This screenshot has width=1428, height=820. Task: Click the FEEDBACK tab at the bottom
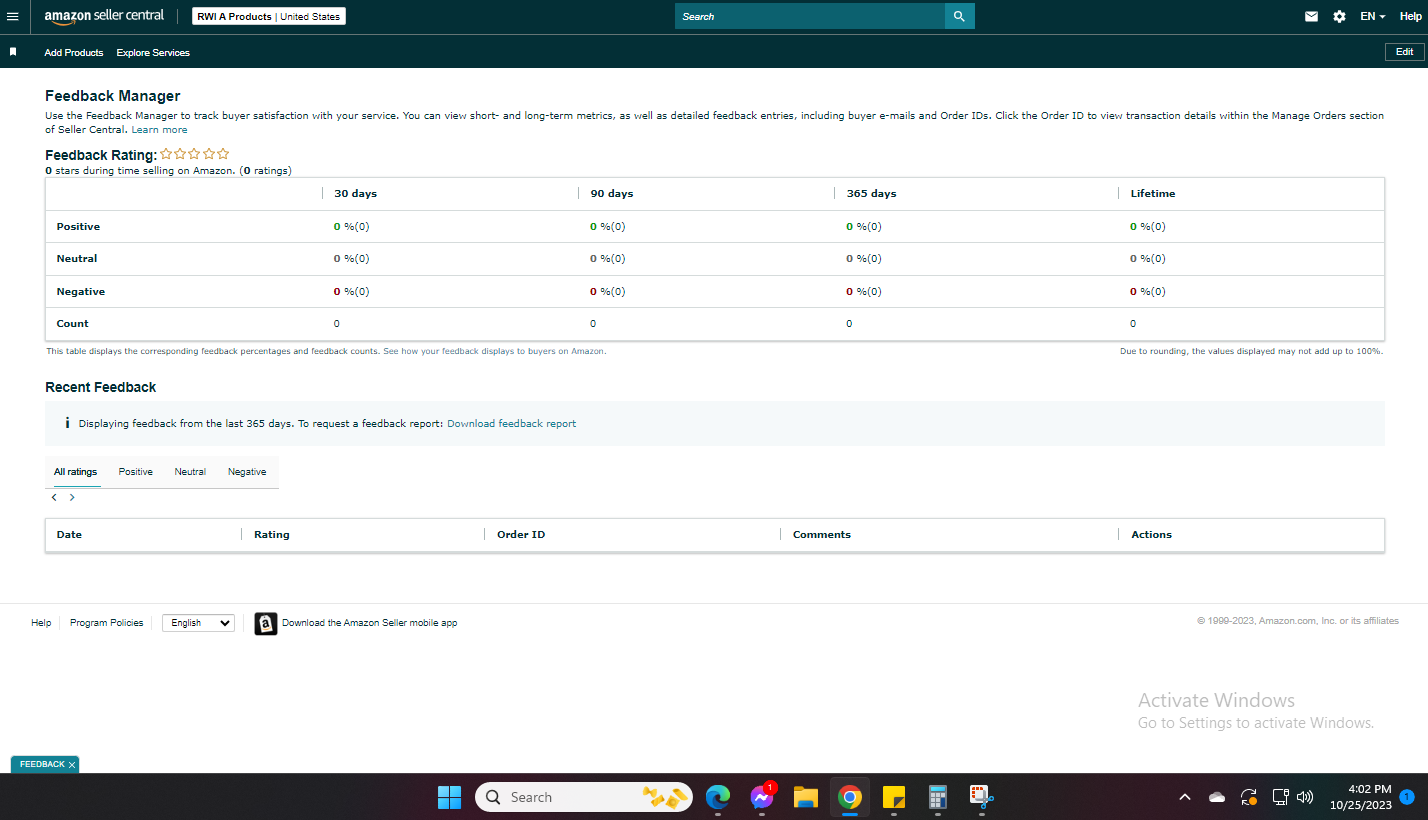(42, 765)
